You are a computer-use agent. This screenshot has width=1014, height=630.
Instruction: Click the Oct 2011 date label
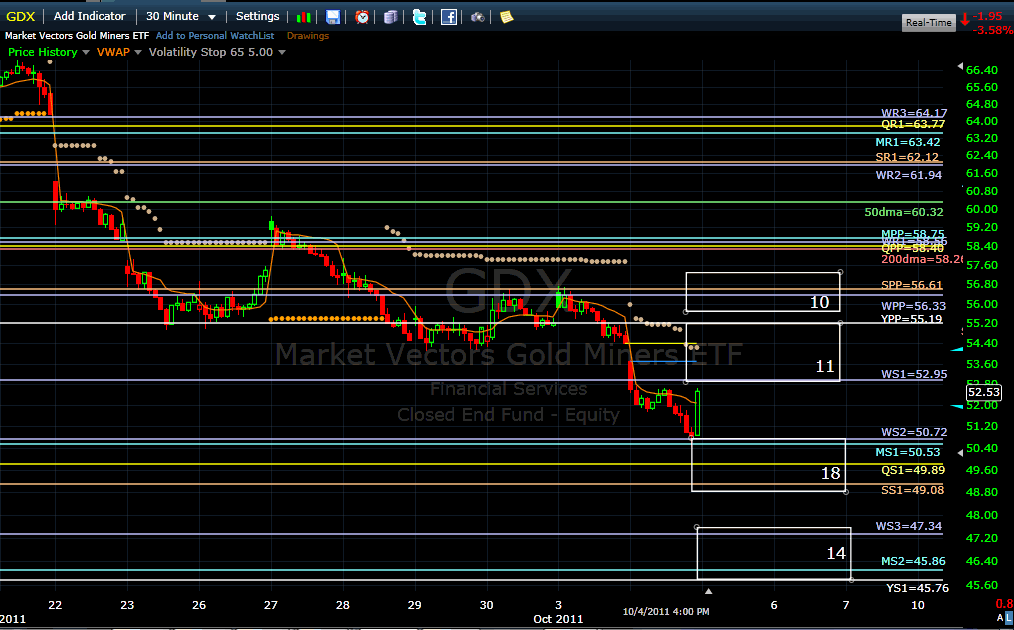[558, 619]
